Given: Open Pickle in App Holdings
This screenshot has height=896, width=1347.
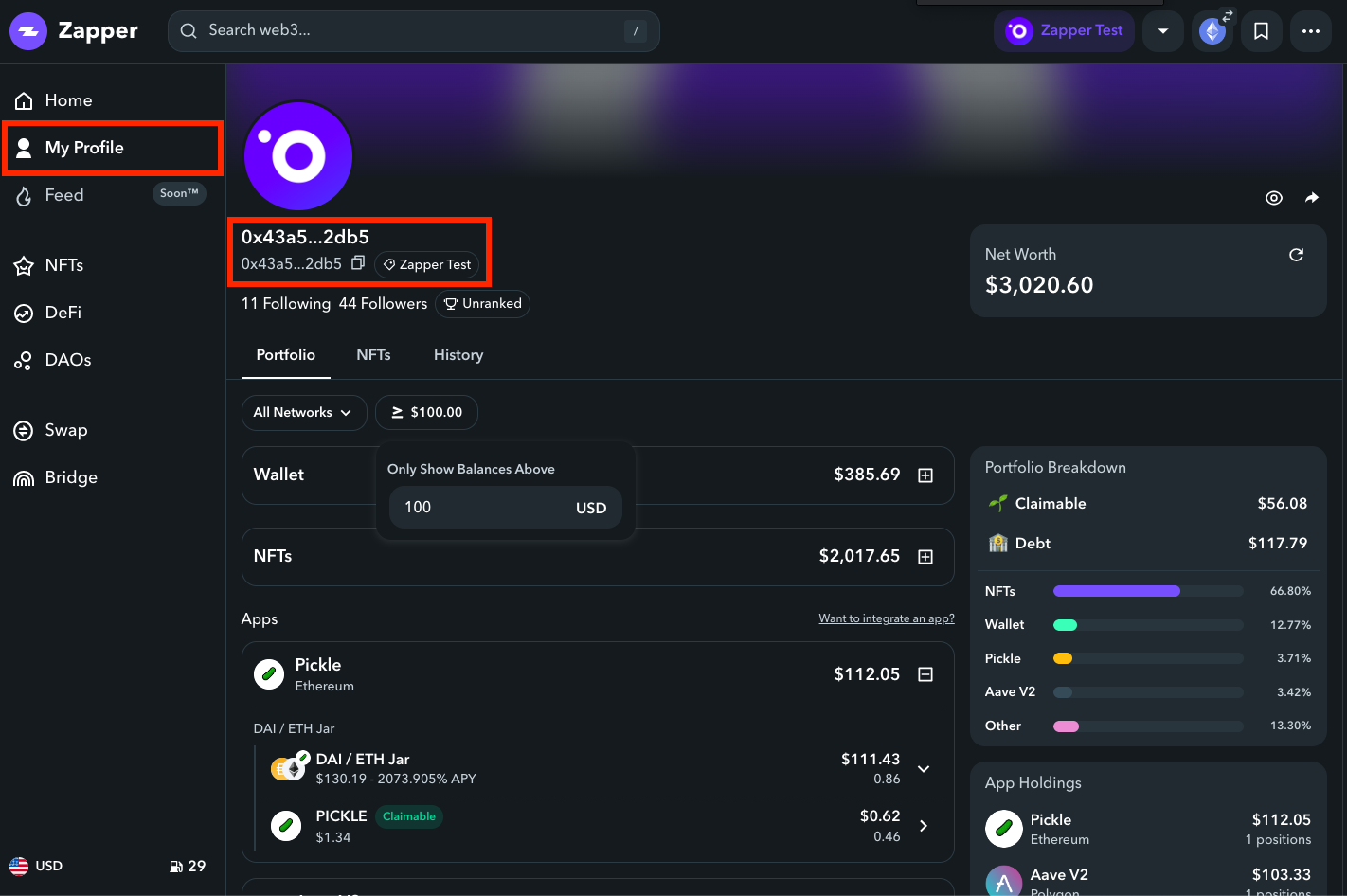Looking at the screenshot, I should tap(1148, 829).
